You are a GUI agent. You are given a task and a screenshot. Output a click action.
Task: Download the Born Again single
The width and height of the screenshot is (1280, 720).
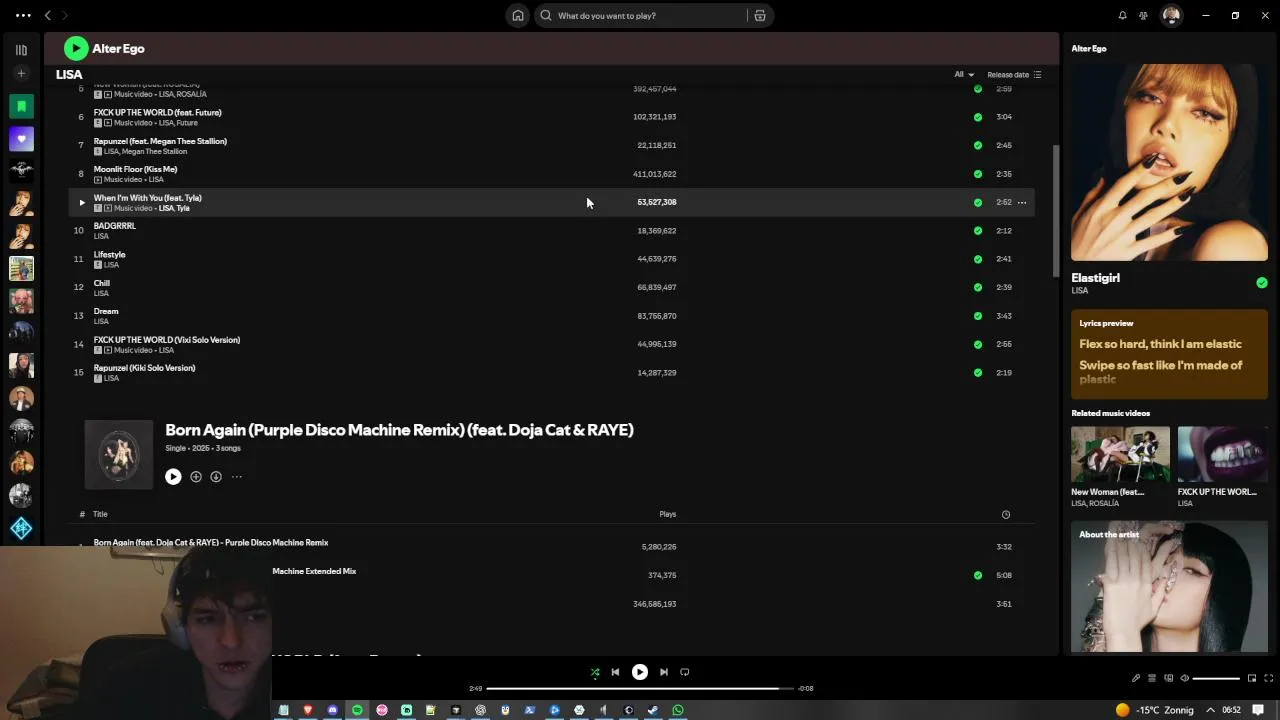tap(216, 477)
